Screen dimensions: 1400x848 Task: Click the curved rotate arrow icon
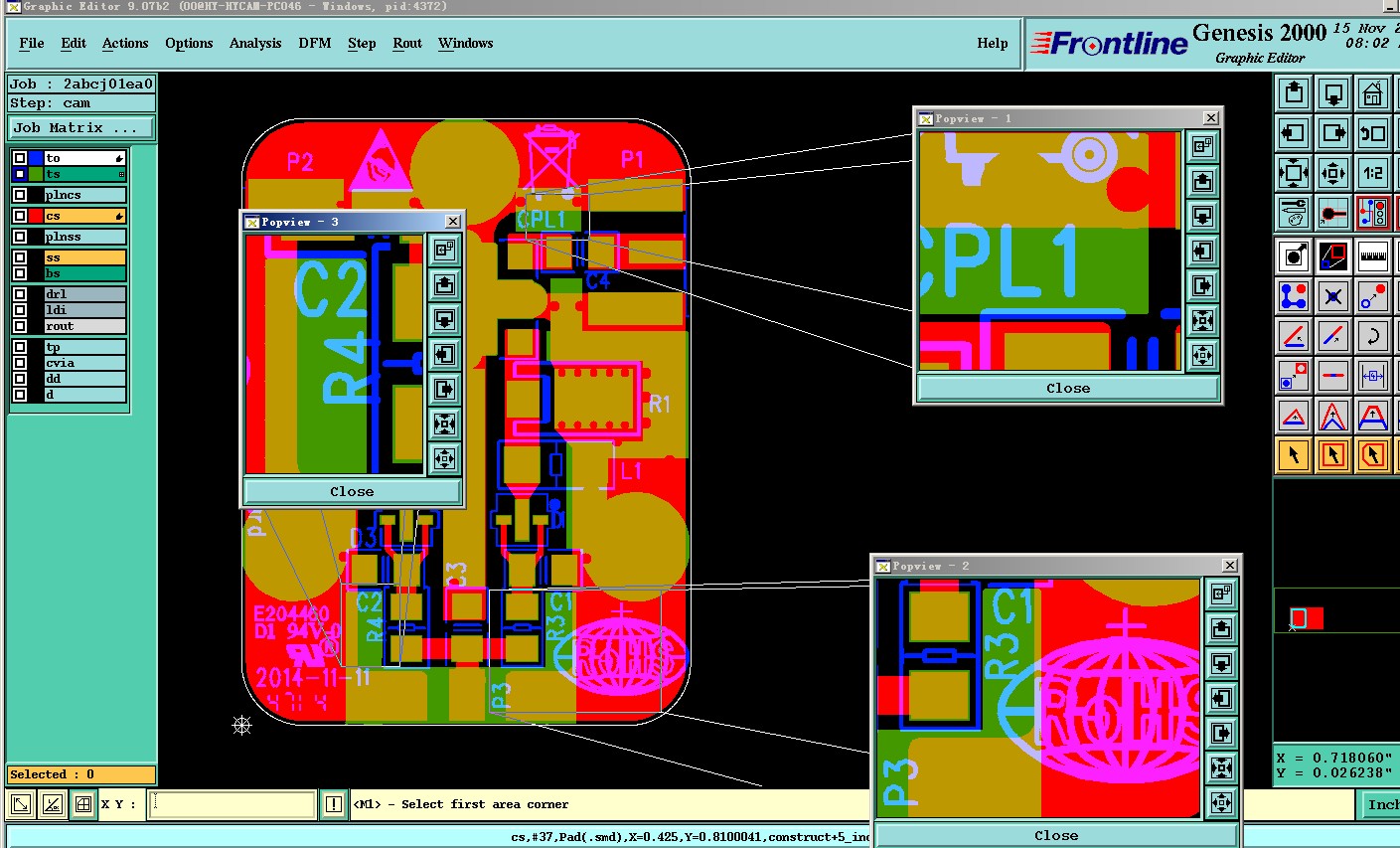[1372, 336]
